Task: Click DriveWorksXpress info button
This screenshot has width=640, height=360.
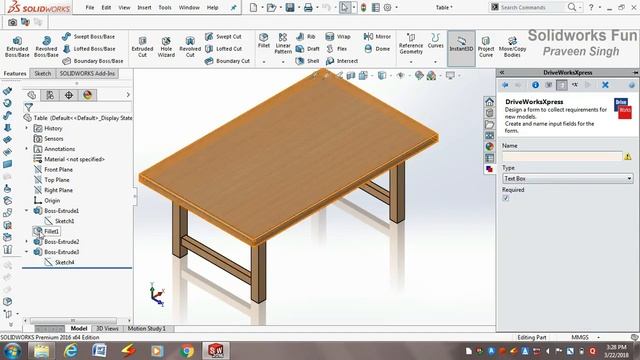Action: click(536, 85)
